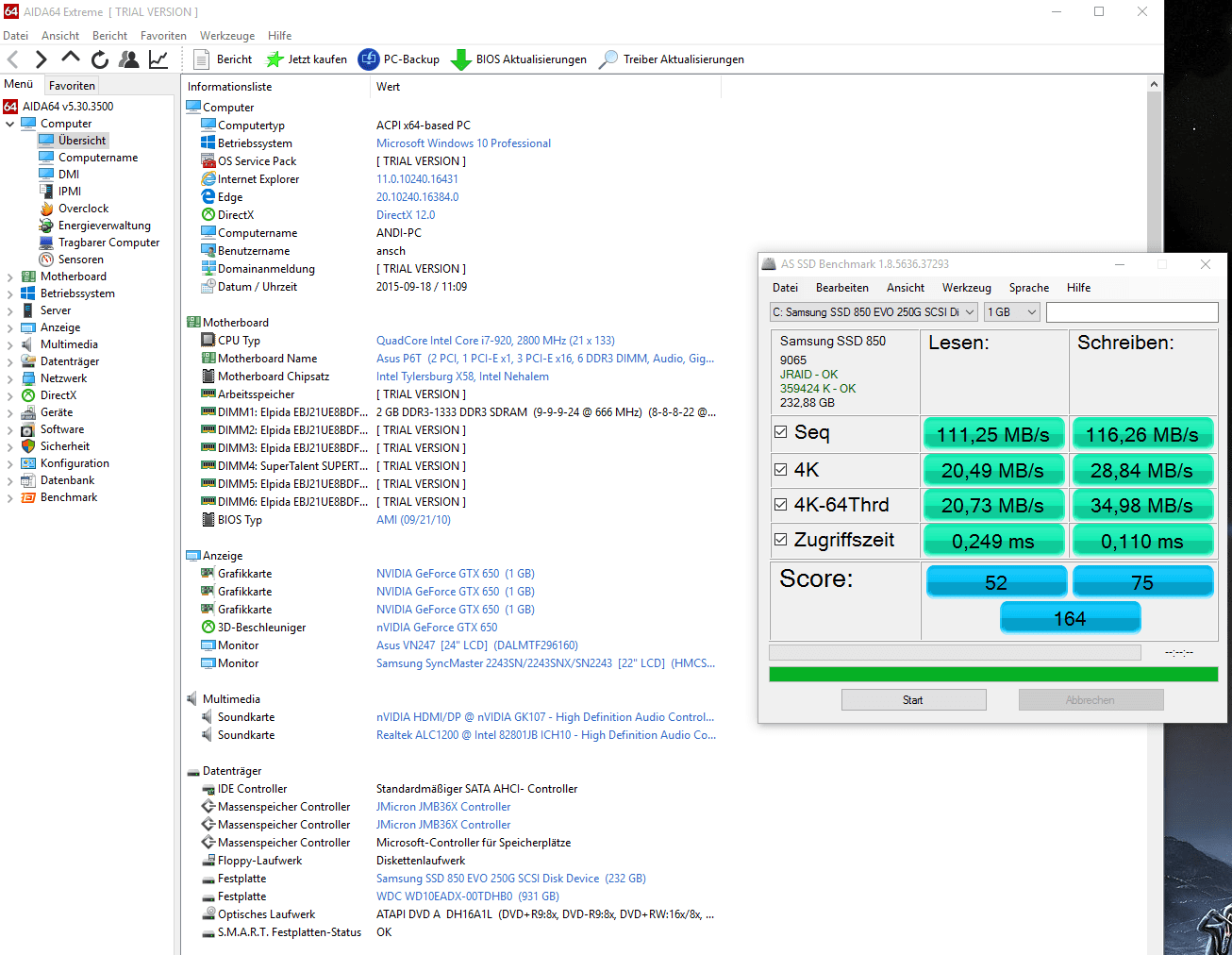The height and width of the screenshot is (955, 1232).
Task: Click Samsung SSD 850 EVO Festplatte link
Action: point(511,879)
